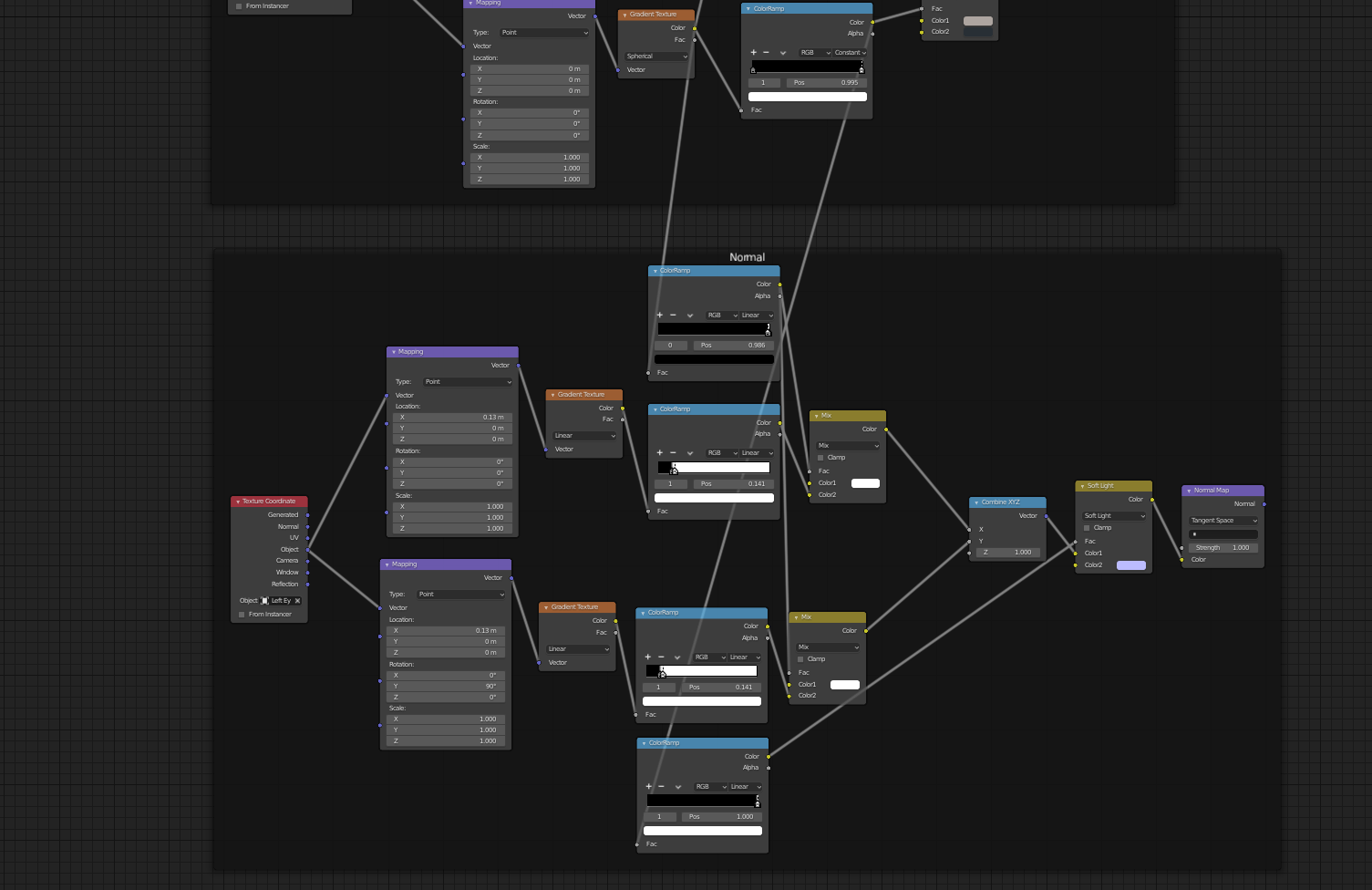Click the Reflection output socket on Texture Coordinate
The image size is (1372, 890).
tap(308, 585)
